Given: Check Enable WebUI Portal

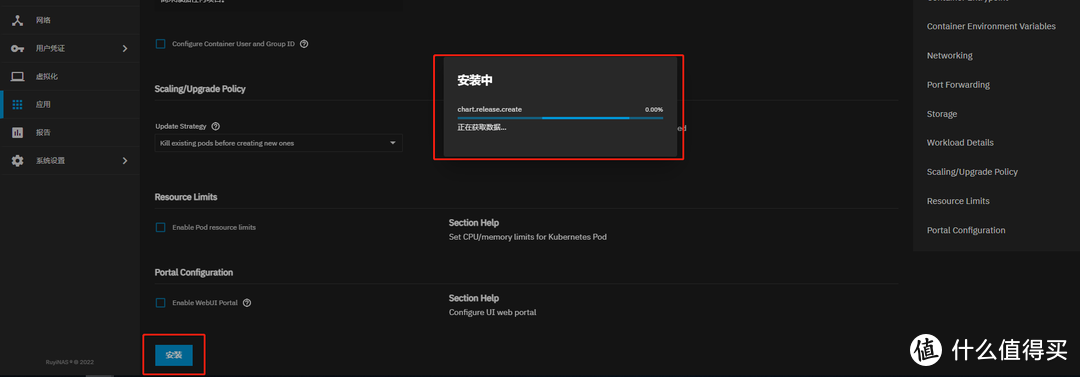Looking at the screenshot, I should tap(160, 303).
